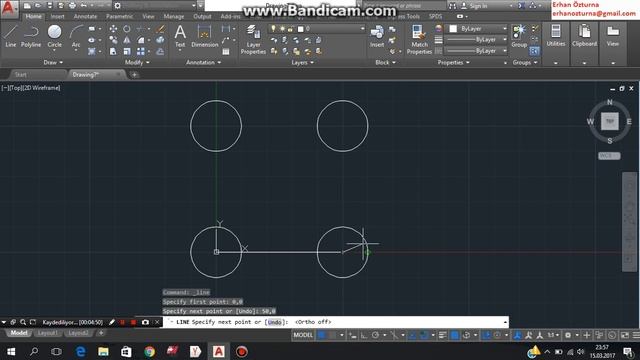Viewport: 640px width, 360px height.
Task: Select the Circle tool
Action: 54,36
